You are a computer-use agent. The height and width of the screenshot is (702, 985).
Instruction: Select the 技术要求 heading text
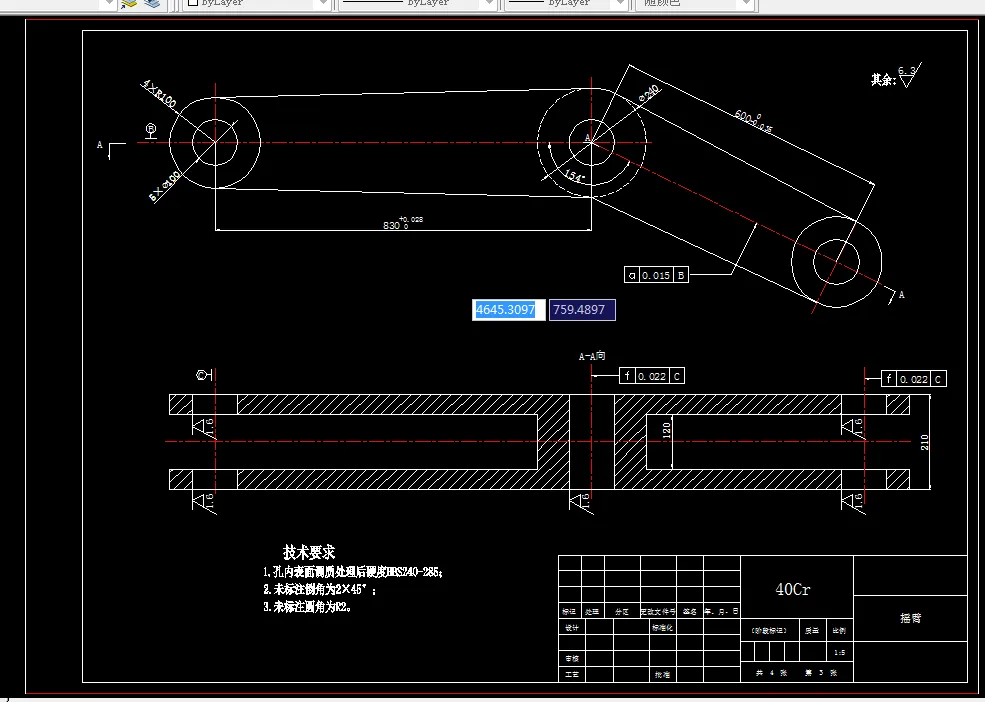click(309, 552)
